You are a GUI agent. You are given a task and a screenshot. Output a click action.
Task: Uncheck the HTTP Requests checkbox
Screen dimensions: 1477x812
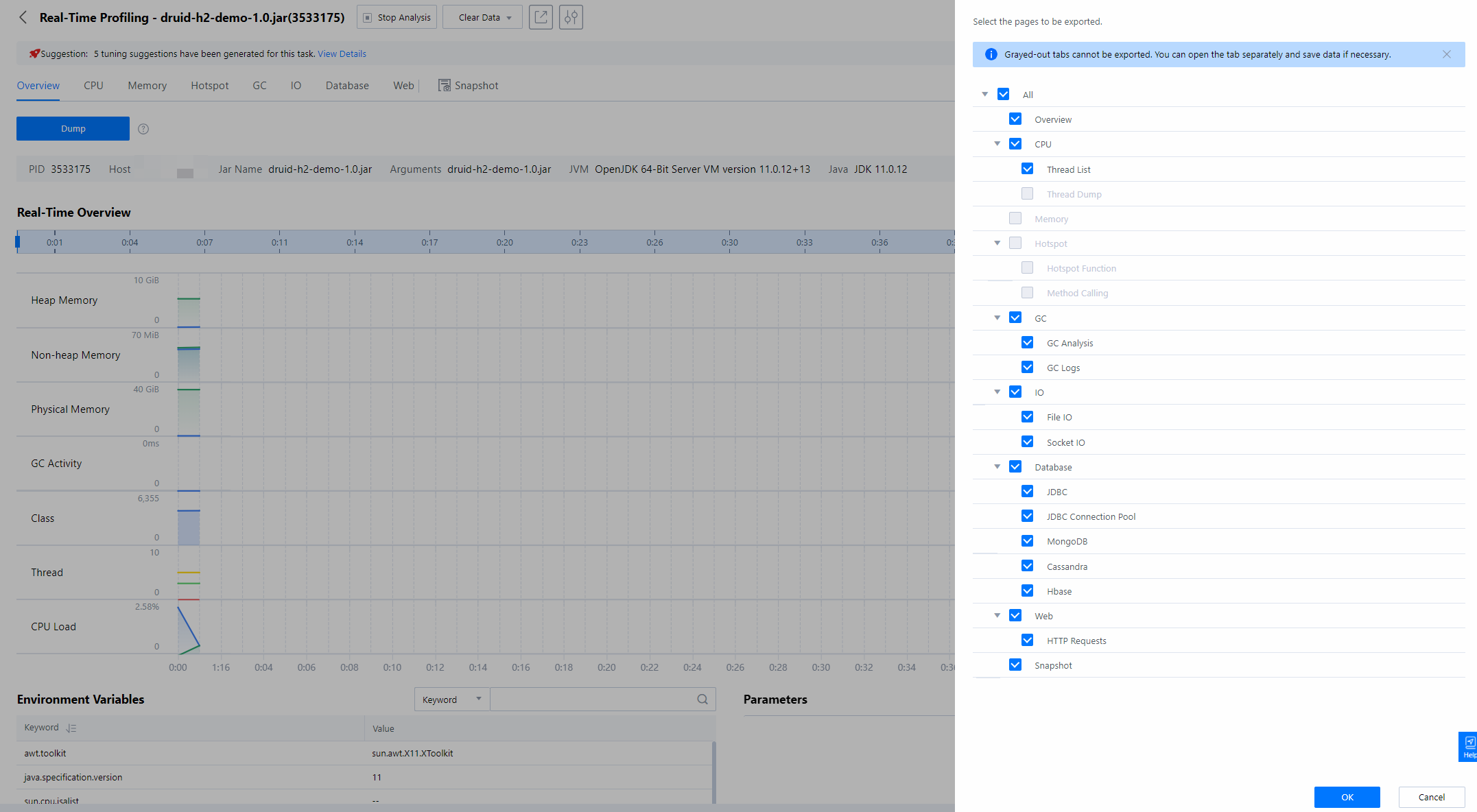click(1027, 640)
